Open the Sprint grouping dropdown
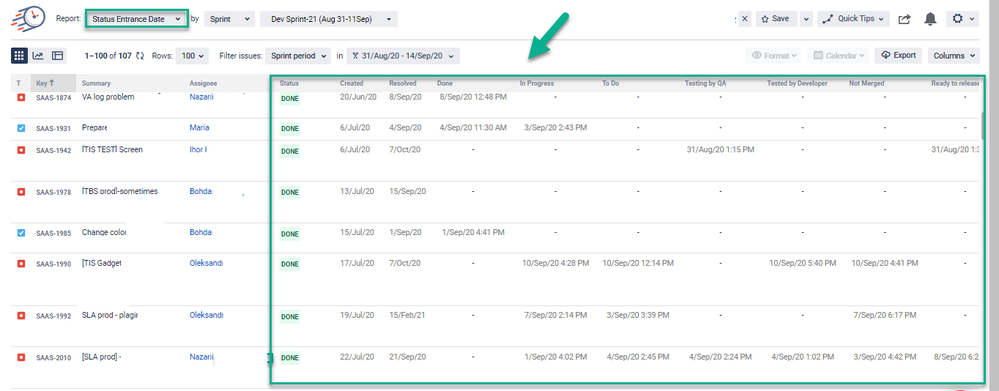Image resolution: width=999 pixels, height=391 pixels. (229, 19)
